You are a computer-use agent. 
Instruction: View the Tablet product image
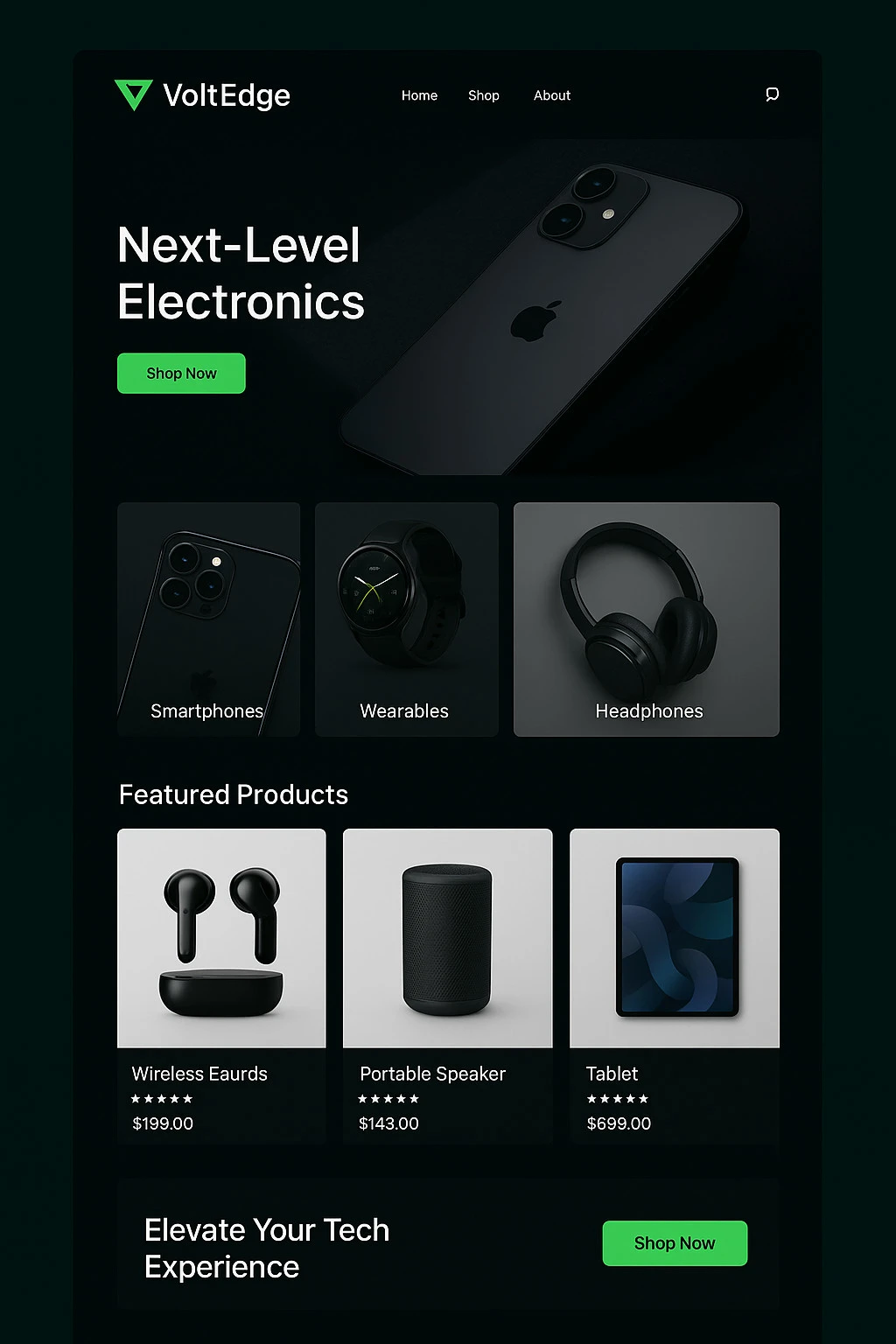pos(675,938)
